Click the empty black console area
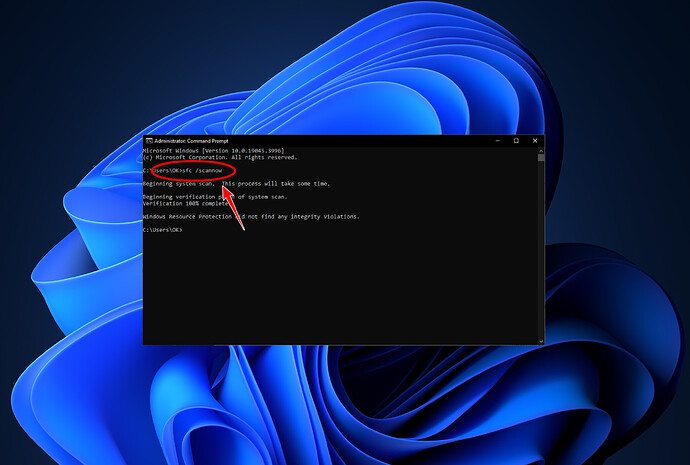Image resolution: width=690 pixels, height=465 pixels. click(340, 290)
